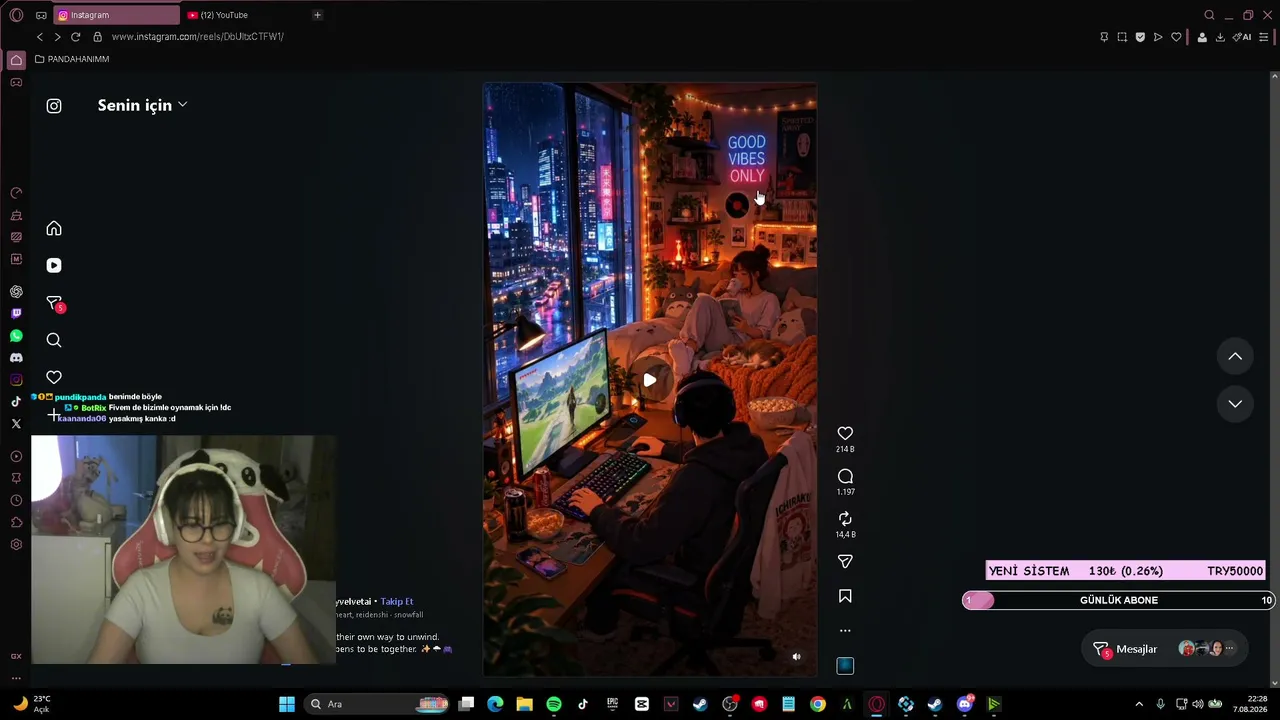Open Google Chrome from the taskbar
Image resolution: width=1280 pixels, height=720 pixels.
click(x=818, y=704)
